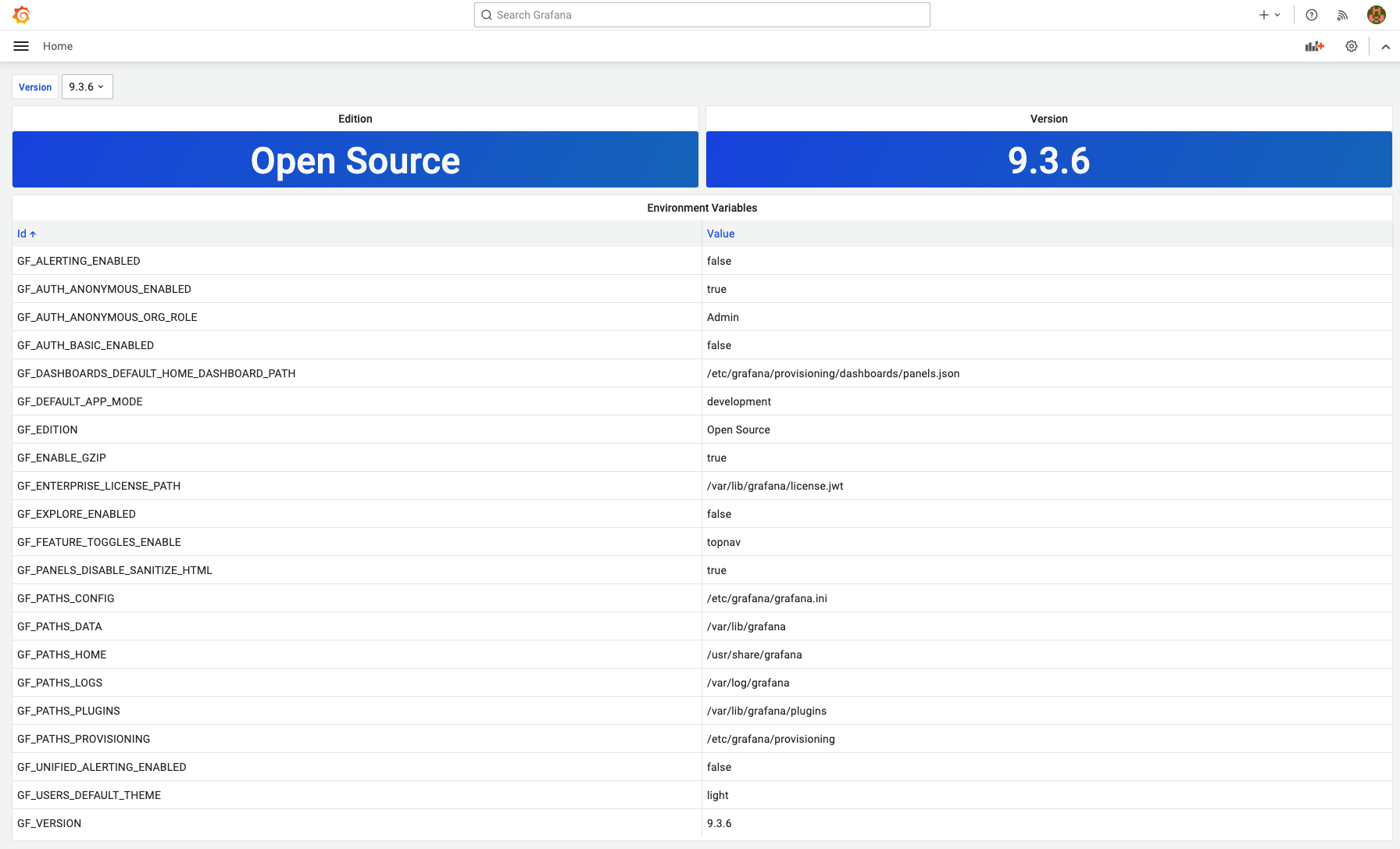Focus the Search Grafana input field
The height and width of the screenshot is (849, 1400).
click(702, 15)
